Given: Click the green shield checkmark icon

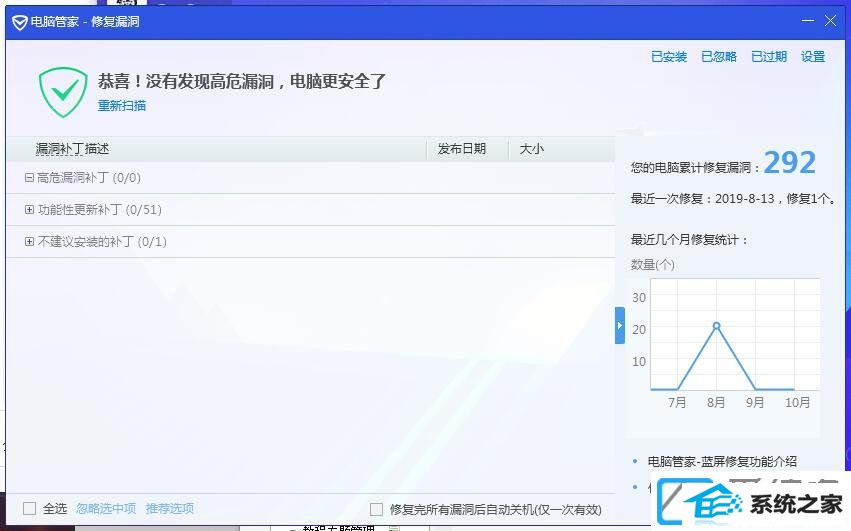Looking at the screenshot, I should 63,92.
